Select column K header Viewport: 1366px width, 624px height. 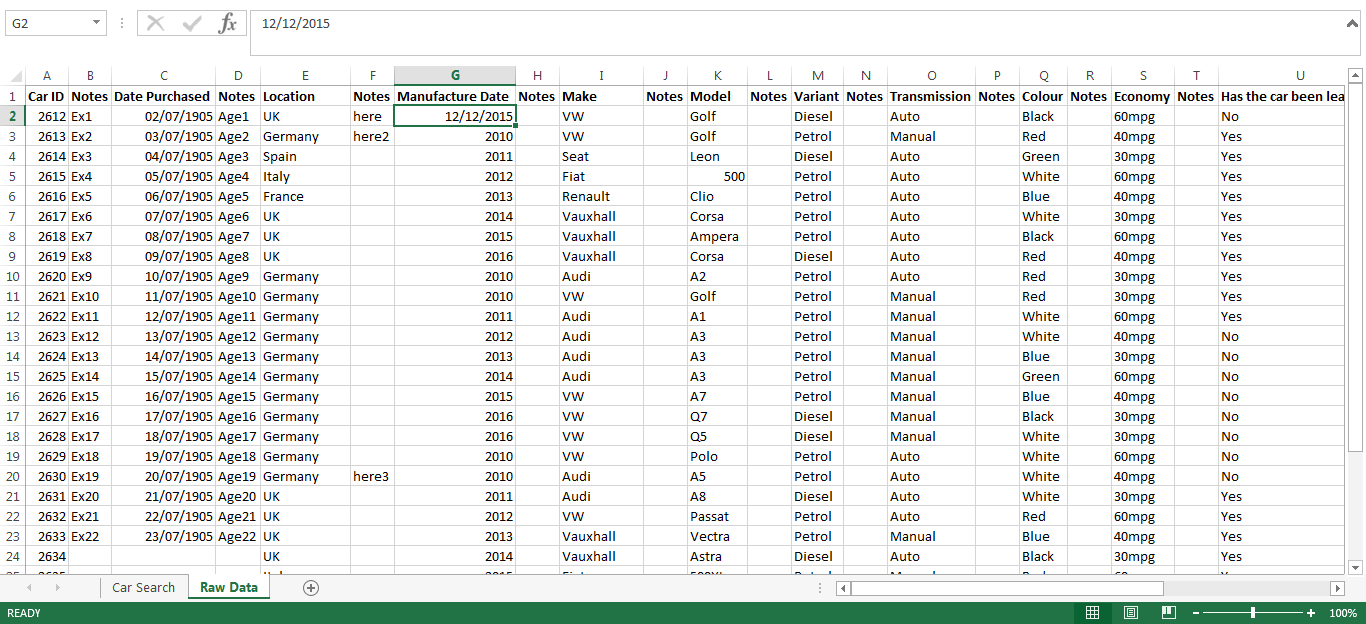(x=717, y=76)
